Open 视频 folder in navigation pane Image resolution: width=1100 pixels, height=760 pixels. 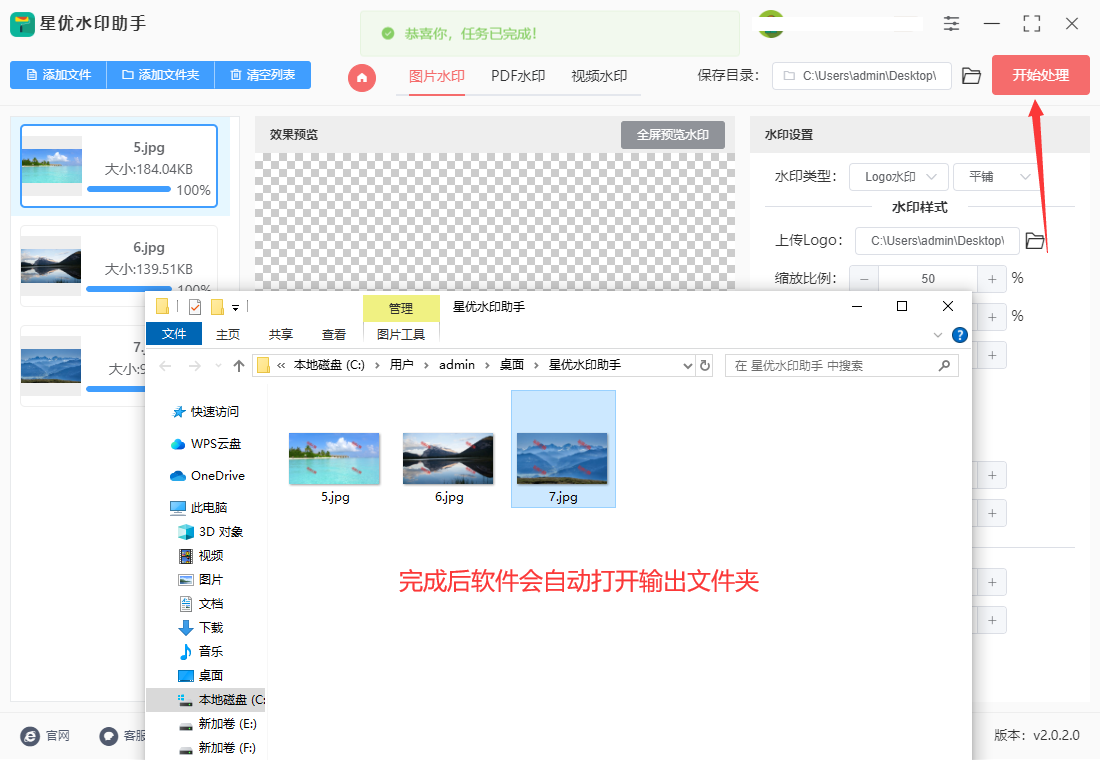click(201, 556)
